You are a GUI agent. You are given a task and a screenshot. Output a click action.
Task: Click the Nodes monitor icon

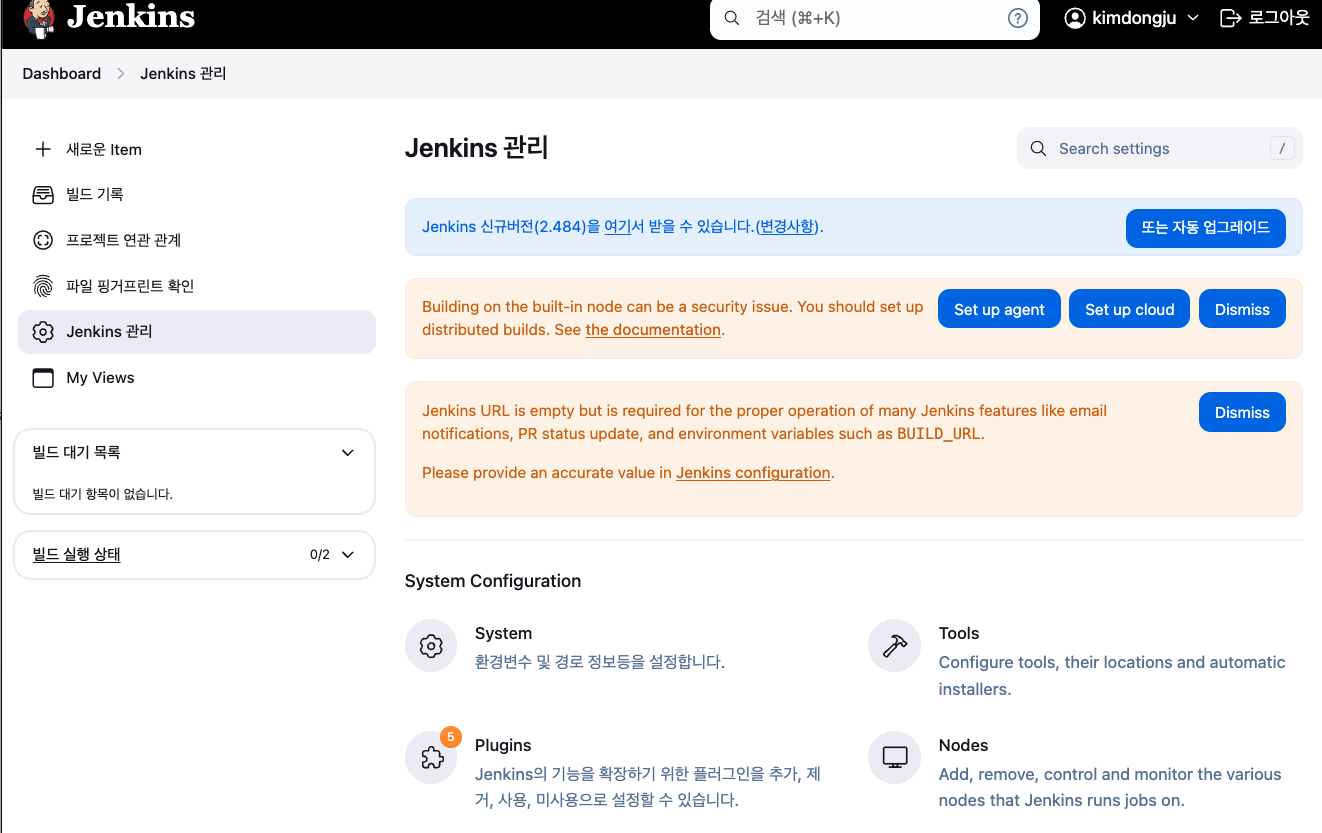click(894, 758)
